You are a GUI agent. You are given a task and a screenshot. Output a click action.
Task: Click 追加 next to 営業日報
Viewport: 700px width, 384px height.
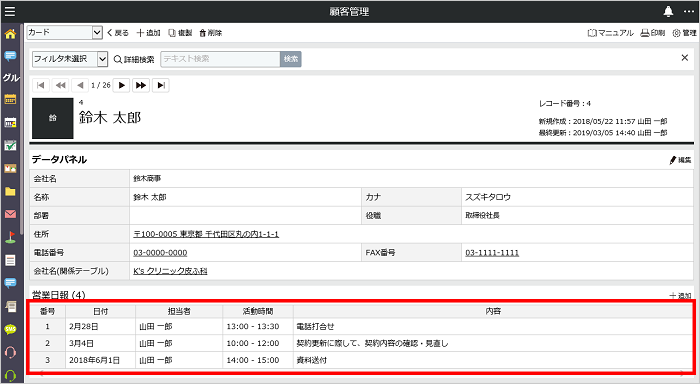(680, 296)
